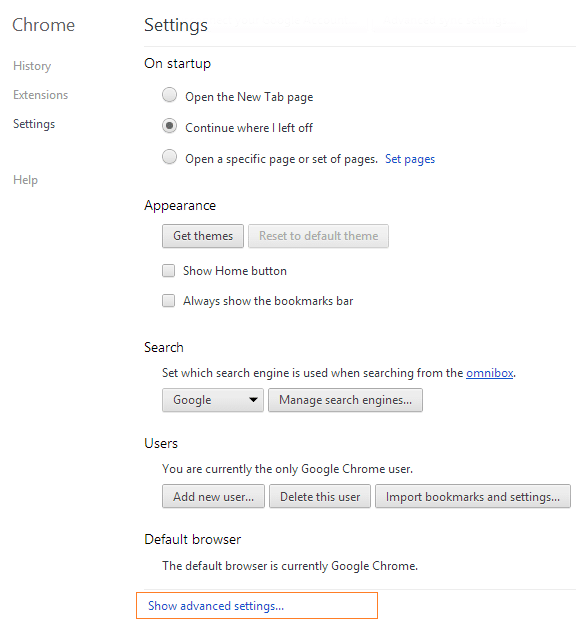Screen dimensions: 576x633
Task: Click 'Delete this user' button
Action: [320, 497]
